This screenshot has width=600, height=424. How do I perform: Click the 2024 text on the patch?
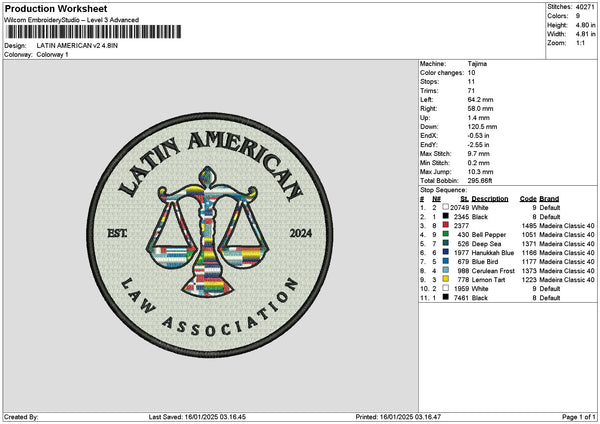click(300, 233)
